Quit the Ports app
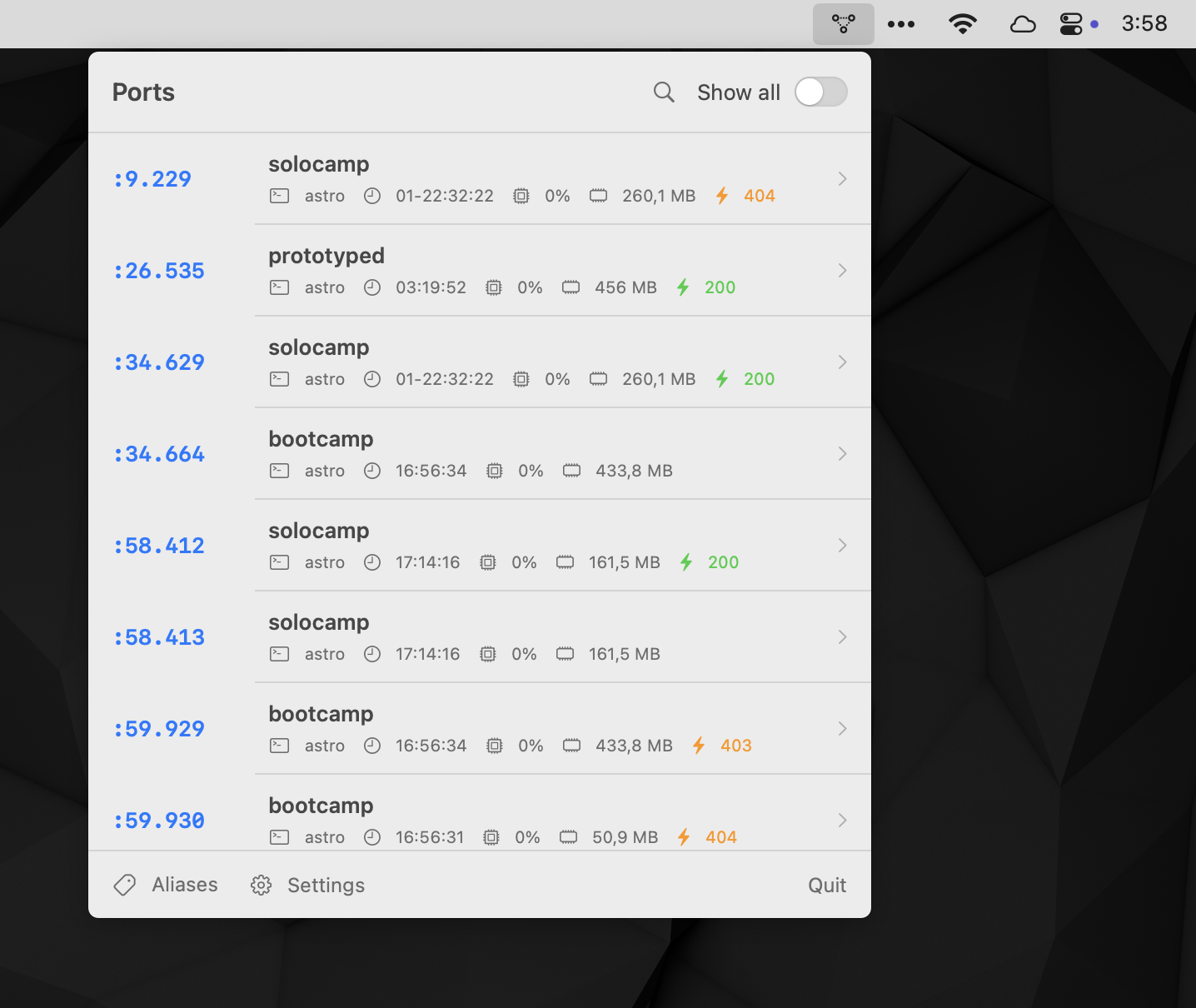 [x=827, y=886]
